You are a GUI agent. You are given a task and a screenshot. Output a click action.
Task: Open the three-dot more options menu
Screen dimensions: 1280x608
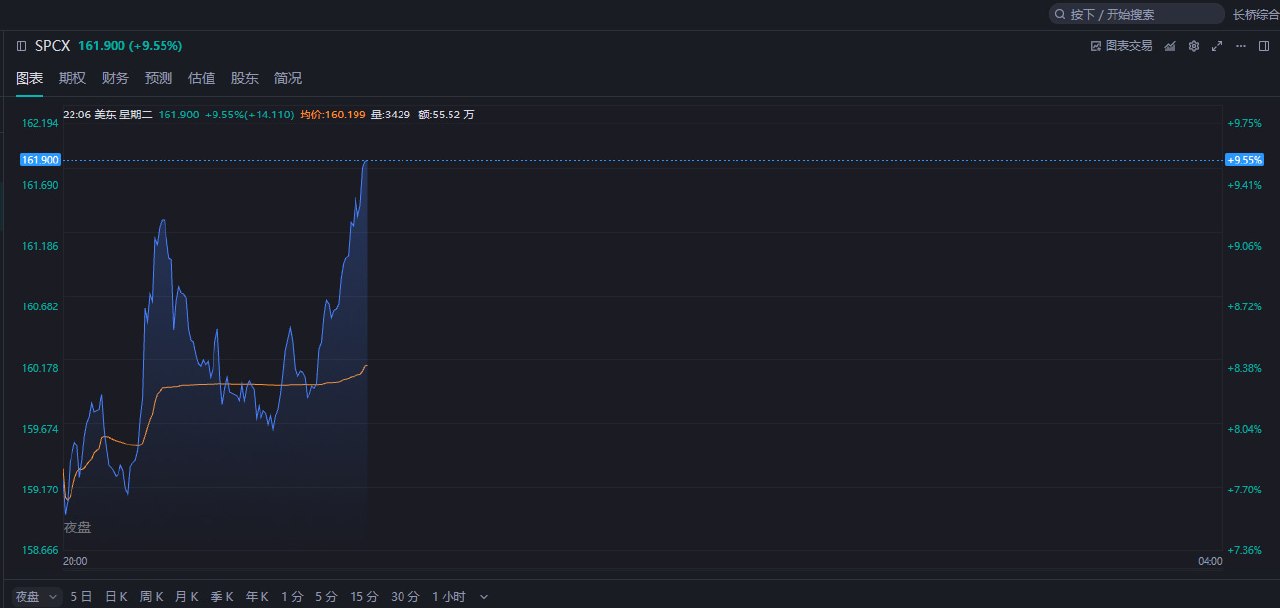point(1241,46)
